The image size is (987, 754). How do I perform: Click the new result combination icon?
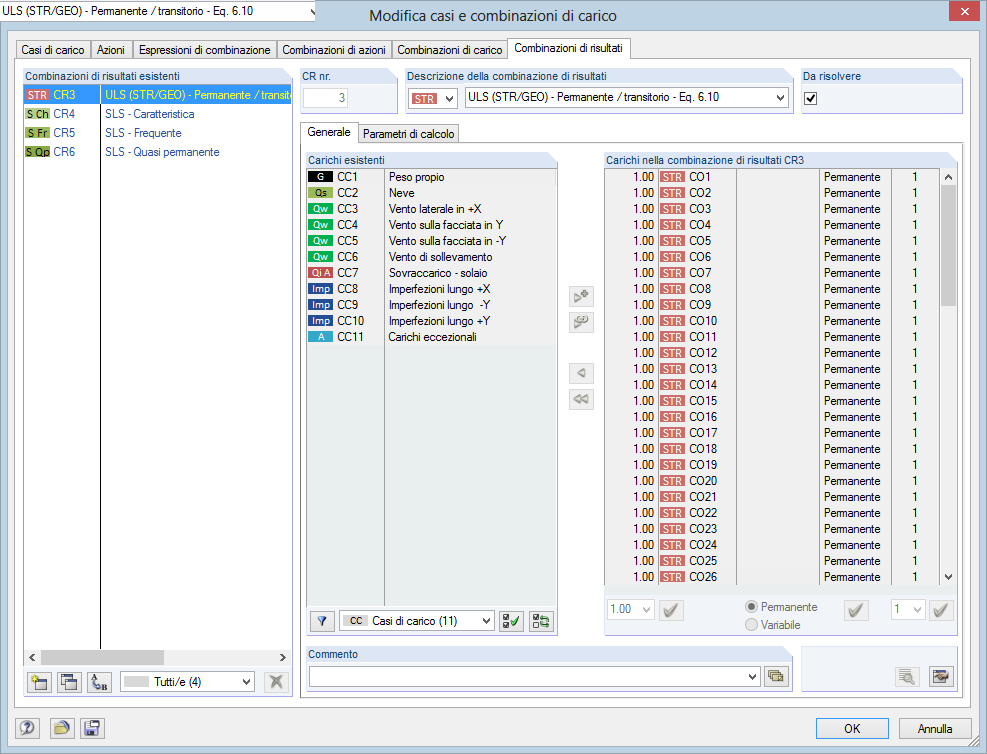(x=40, y=682)
